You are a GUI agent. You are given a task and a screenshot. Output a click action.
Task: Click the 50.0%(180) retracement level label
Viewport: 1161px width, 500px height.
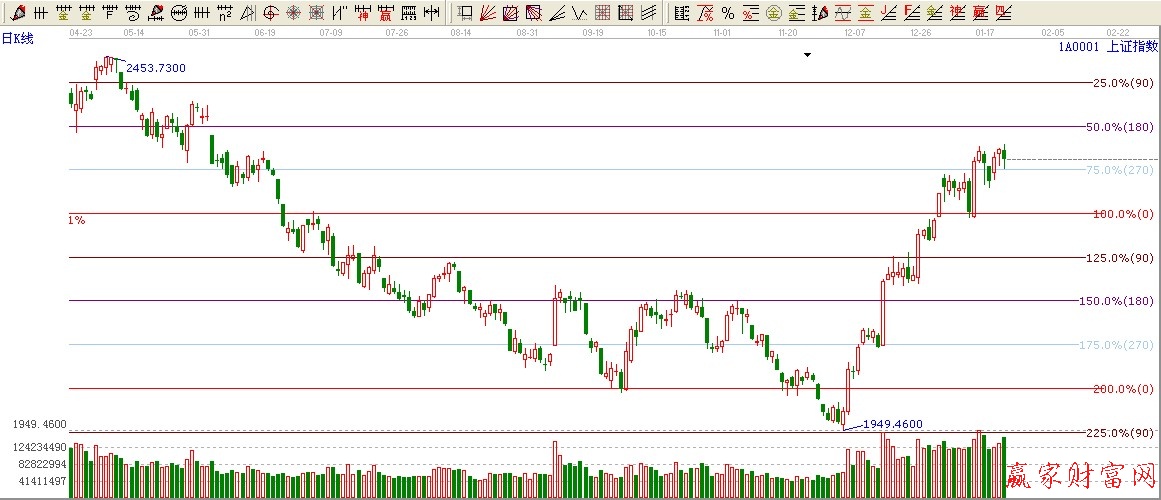coord(1119,127)
